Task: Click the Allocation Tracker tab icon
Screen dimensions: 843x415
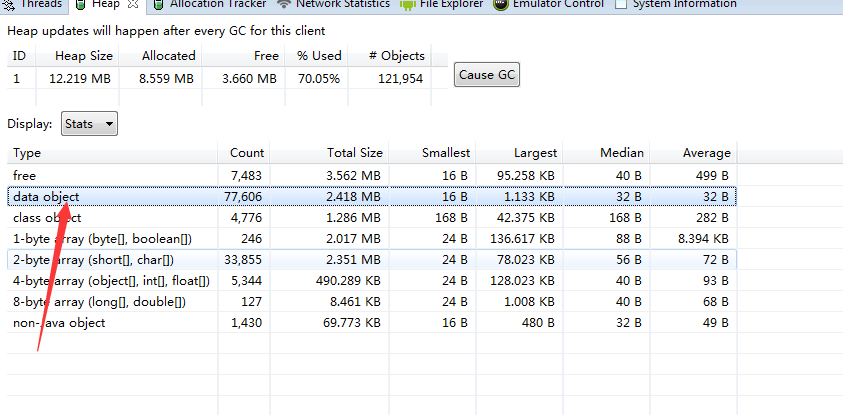Action: pos(158,4)
